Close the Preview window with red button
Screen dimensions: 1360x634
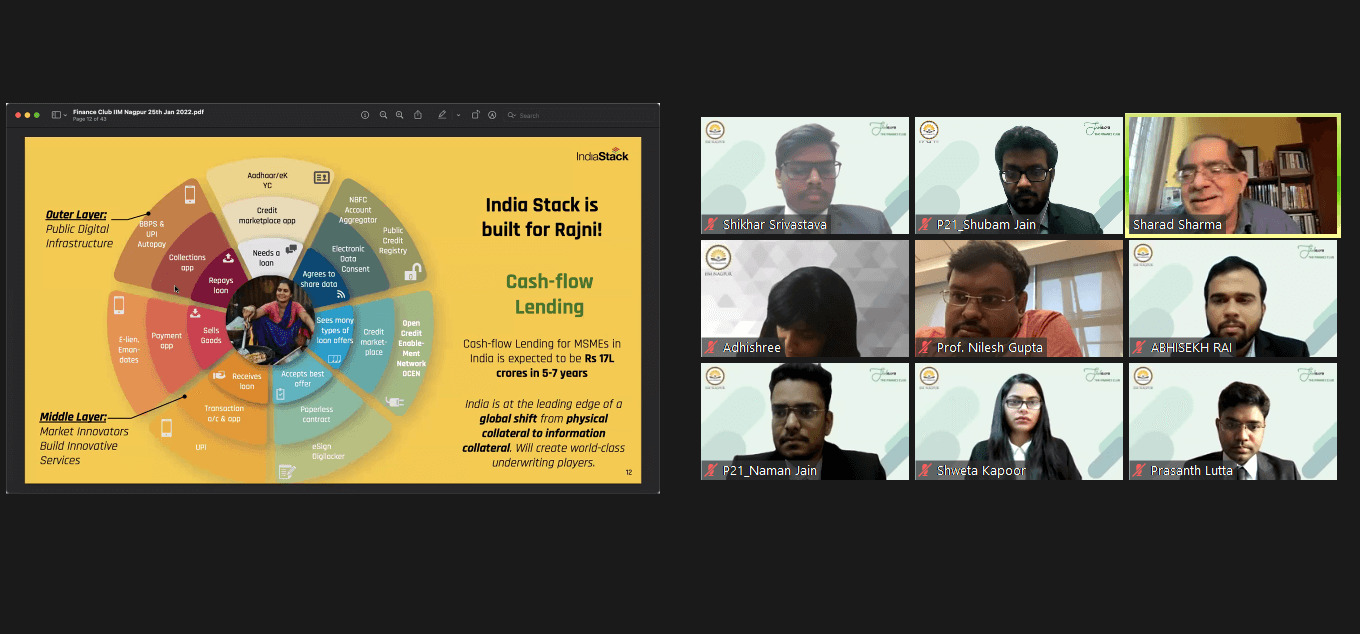17,115
